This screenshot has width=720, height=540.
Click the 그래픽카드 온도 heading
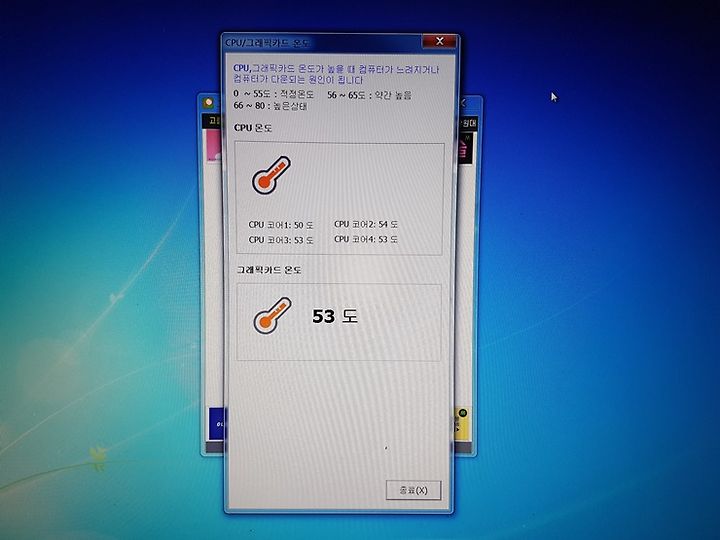tap(269, 270)
